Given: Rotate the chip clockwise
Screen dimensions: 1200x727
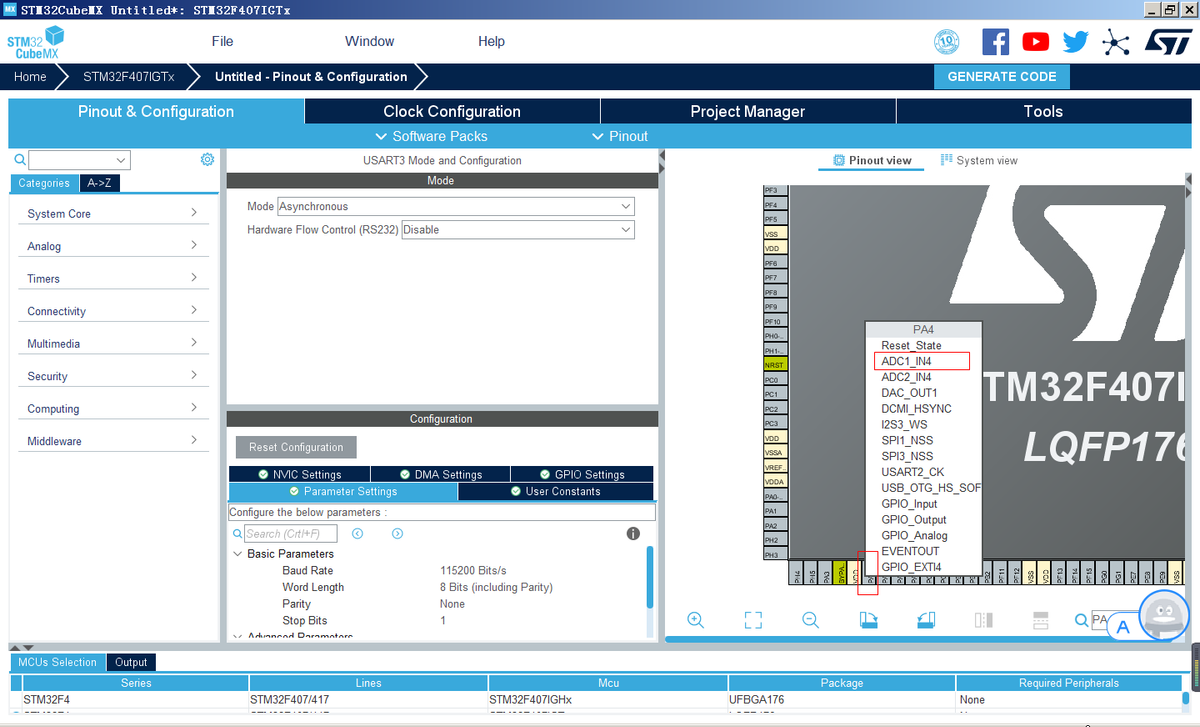Looking at the screenshot, I should click(x=868, y=620).
